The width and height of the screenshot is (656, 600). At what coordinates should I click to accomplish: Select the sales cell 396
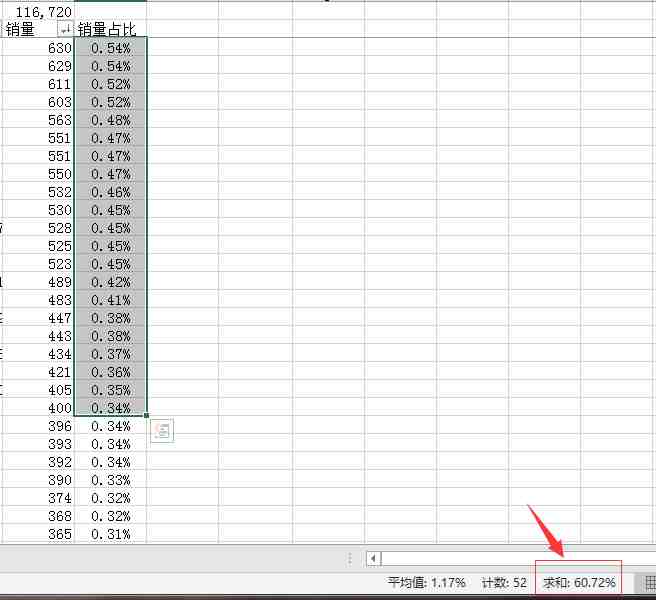pos(38,426)
